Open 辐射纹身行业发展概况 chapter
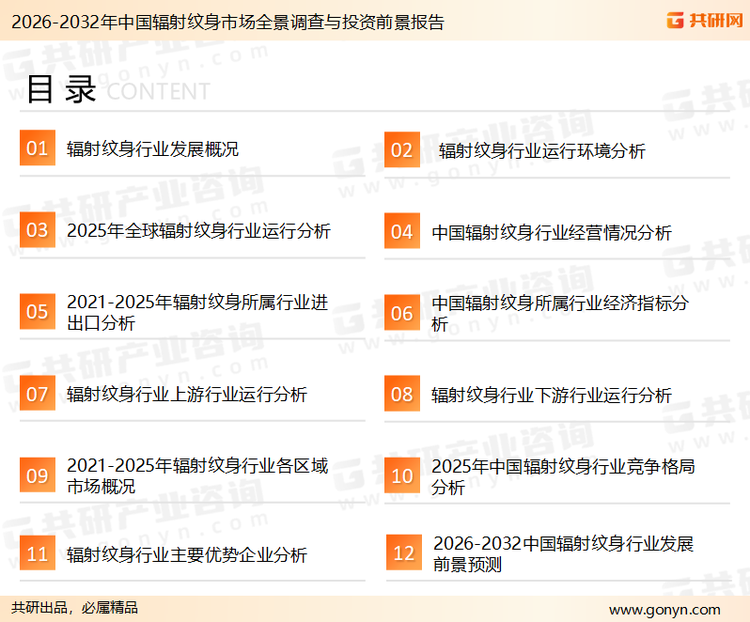Viewport: 750px width, 622px height. coord(152,150)
